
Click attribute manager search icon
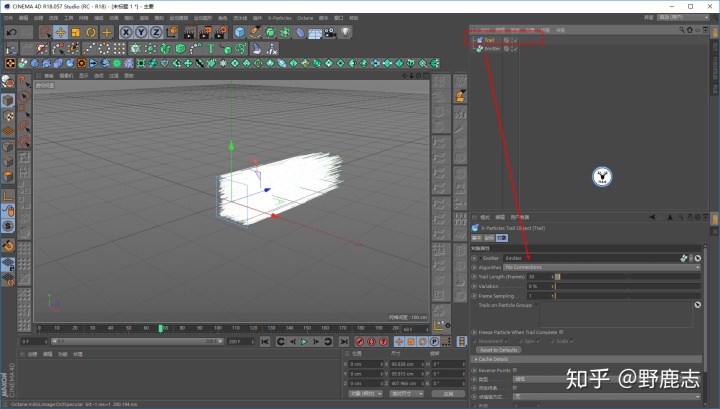(x=681, y=217)
